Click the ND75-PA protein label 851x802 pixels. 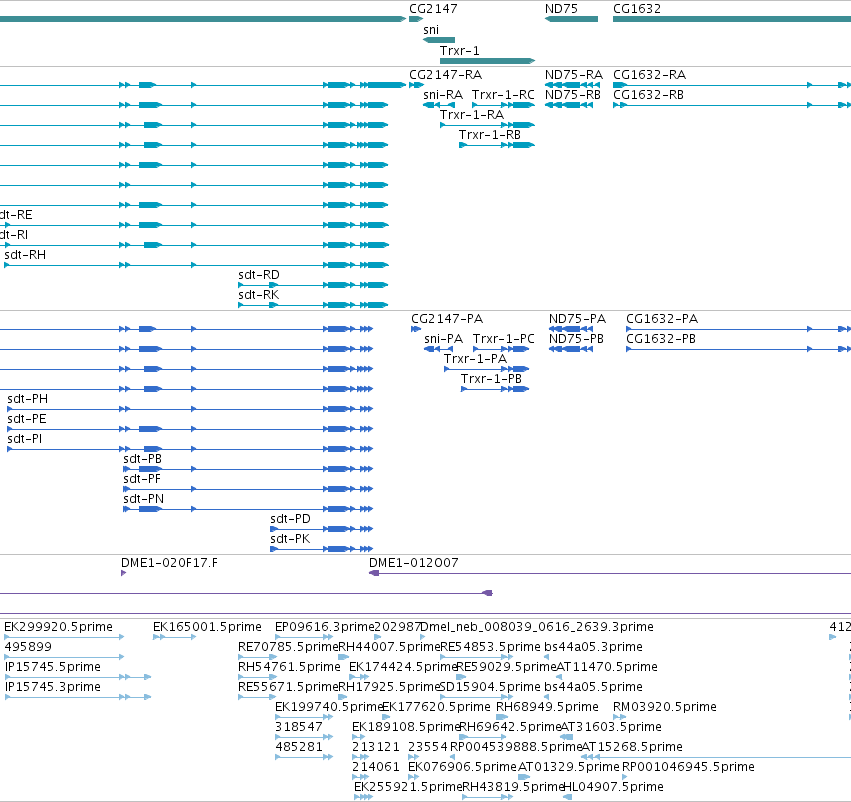(577, 319)
